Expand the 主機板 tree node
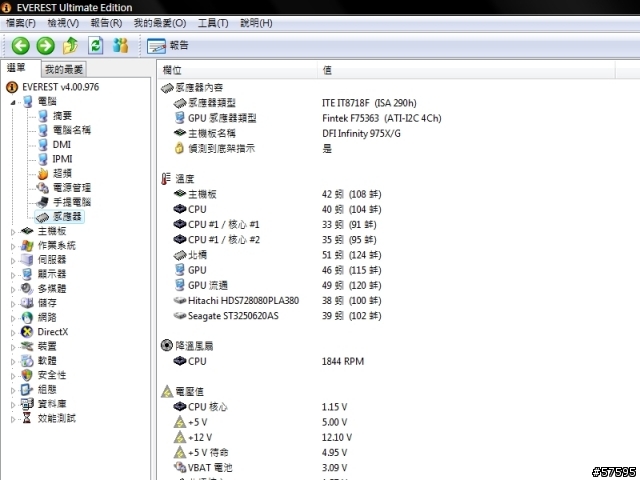 [13, 232]
